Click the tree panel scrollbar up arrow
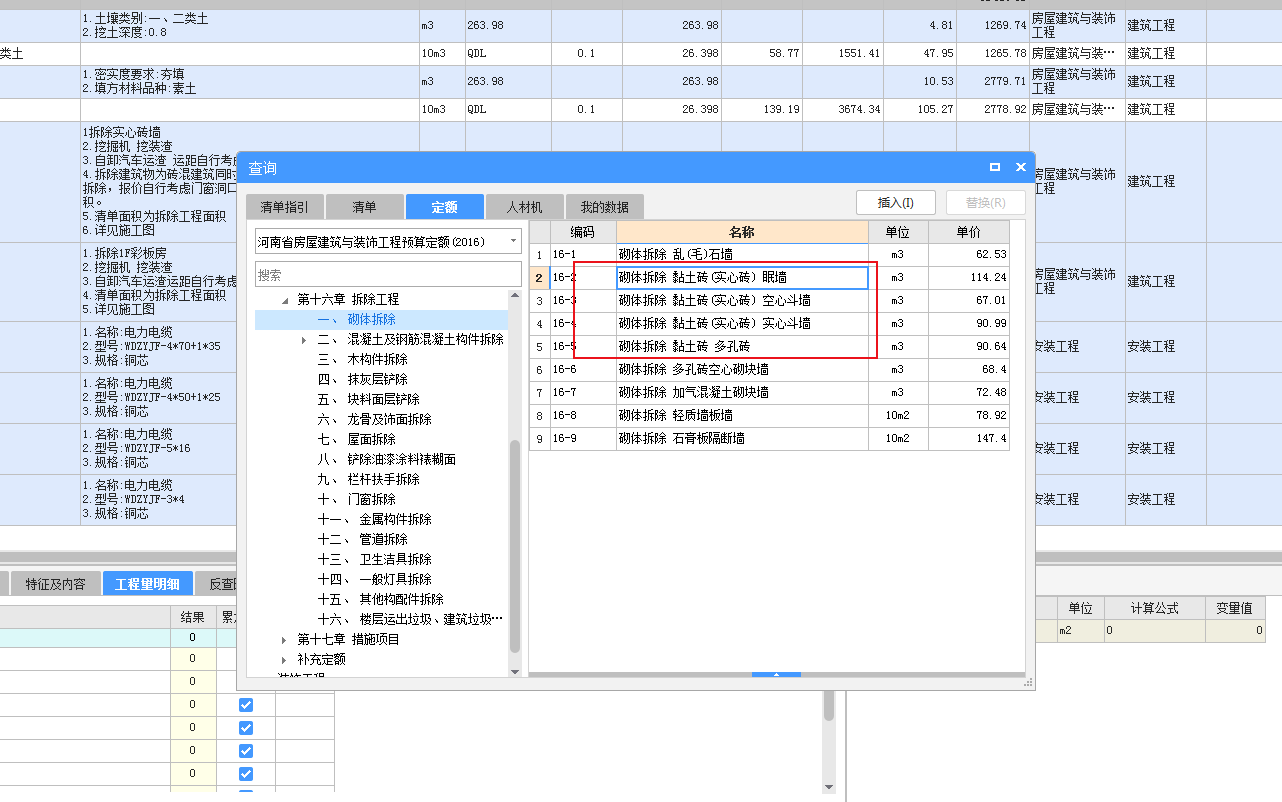The image size is (1282, 802). (515, 297)
